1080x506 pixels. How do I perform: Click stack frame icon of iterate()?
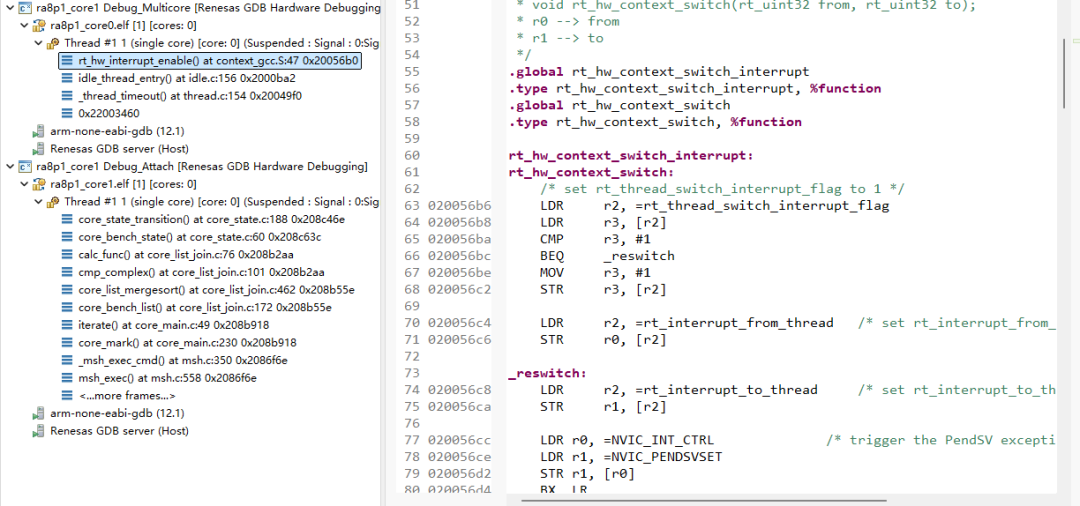67,325
